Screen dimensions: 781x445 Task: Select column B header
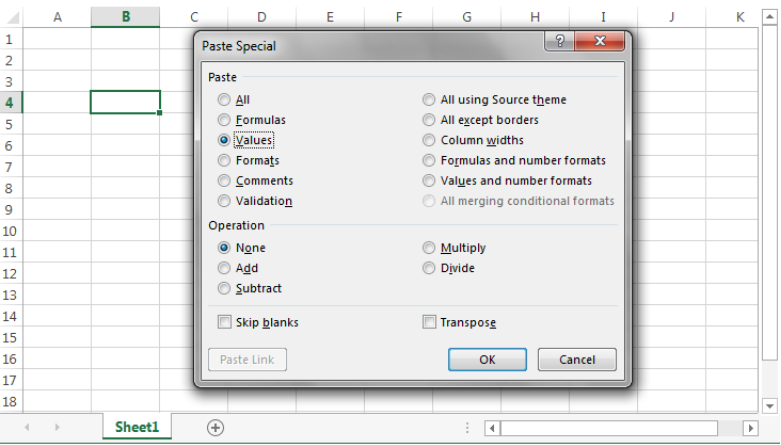click(126, 17)
